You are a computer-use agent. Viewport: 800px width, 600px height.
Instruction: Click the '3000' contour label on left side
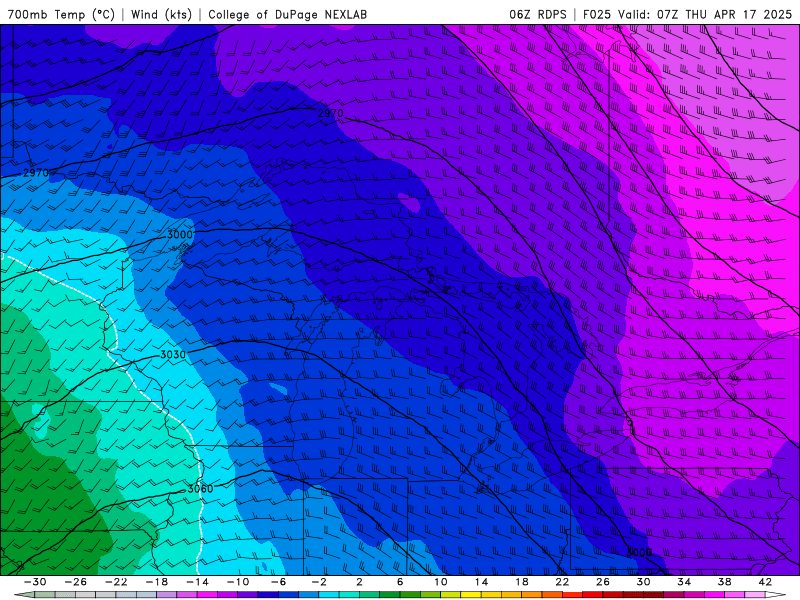(180, 235)
